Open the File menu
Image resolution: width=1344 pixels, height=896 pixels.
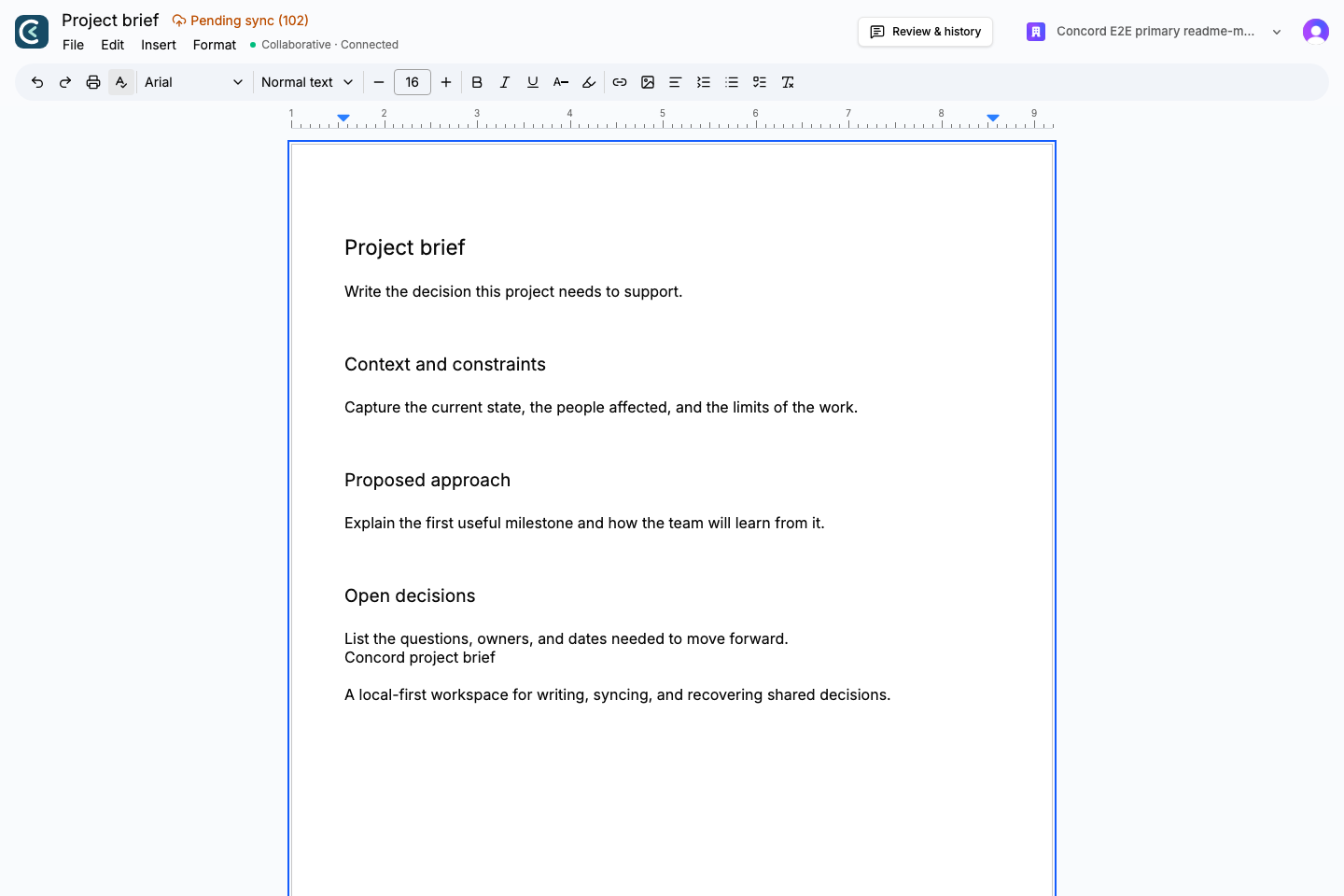coord(73,45)
